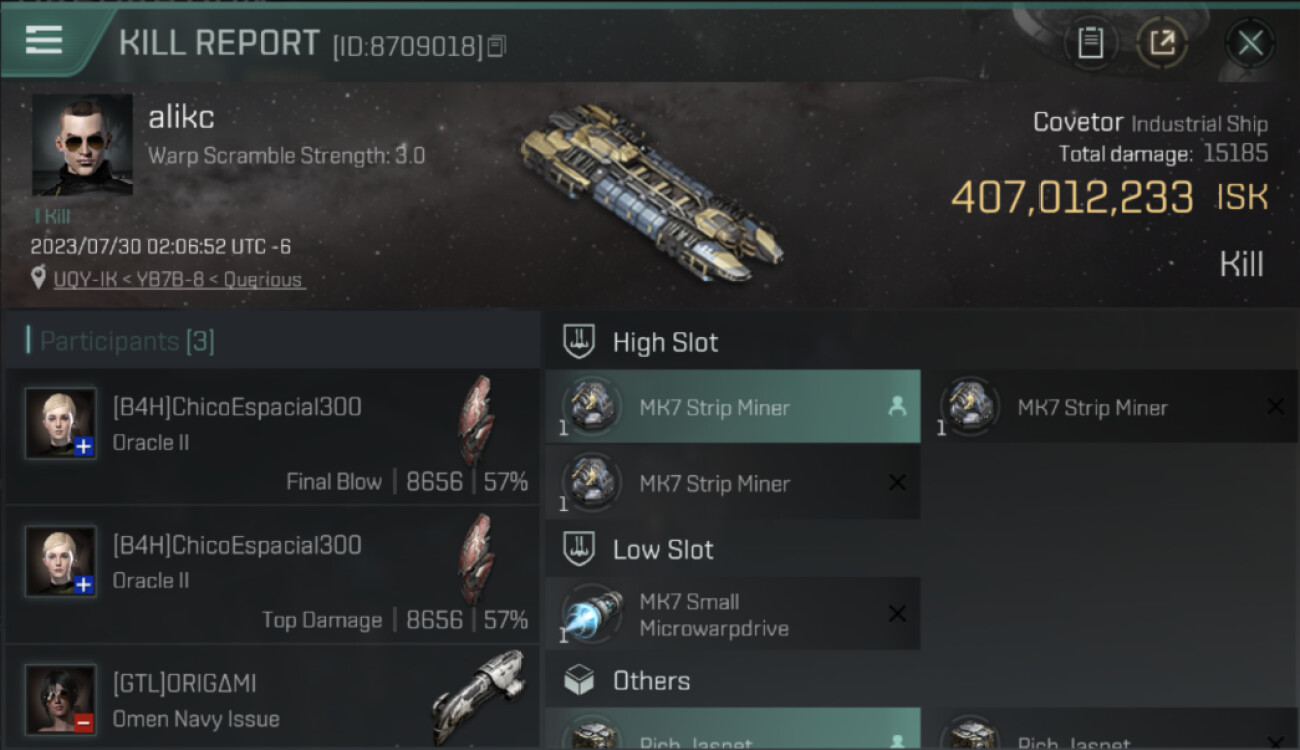Image resolution: width=1300 pixels, height=750 pixels.
Task: Click the Omen Navy Issue ship icon
Action: click(x=478, y=696)
